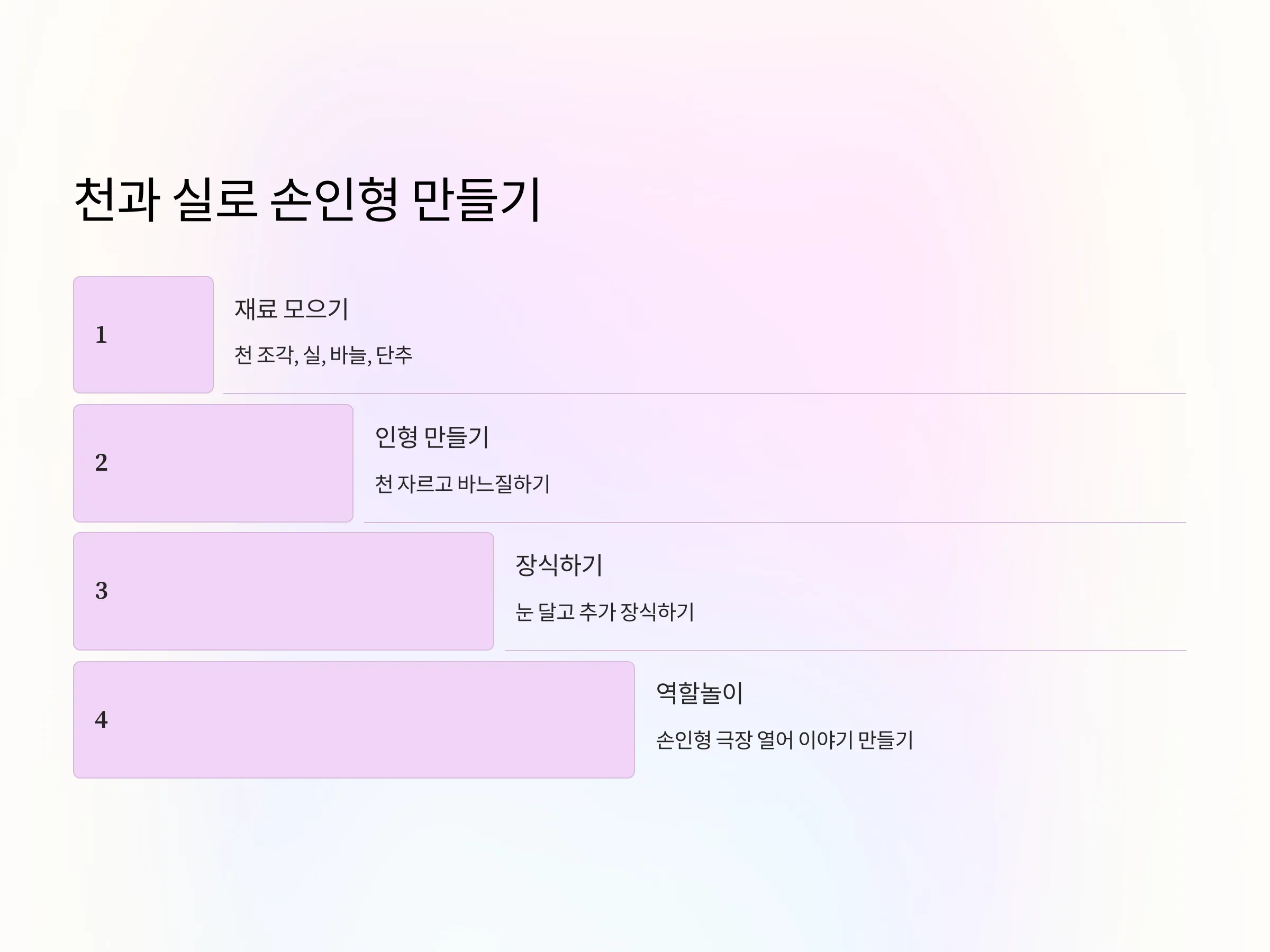Viewport: 1270px width, 952px height.
Task: Select the step 3 numbered box
Action: [x=284, y=592]
